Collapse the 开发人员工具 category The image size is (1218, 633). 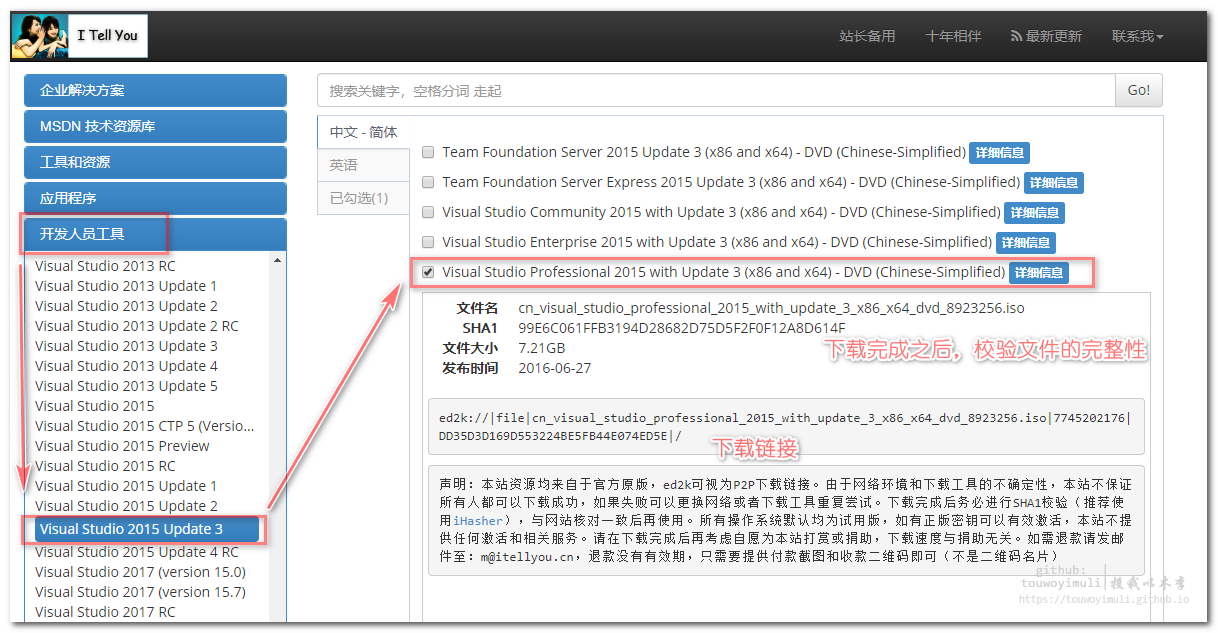[x=155, y=234]
